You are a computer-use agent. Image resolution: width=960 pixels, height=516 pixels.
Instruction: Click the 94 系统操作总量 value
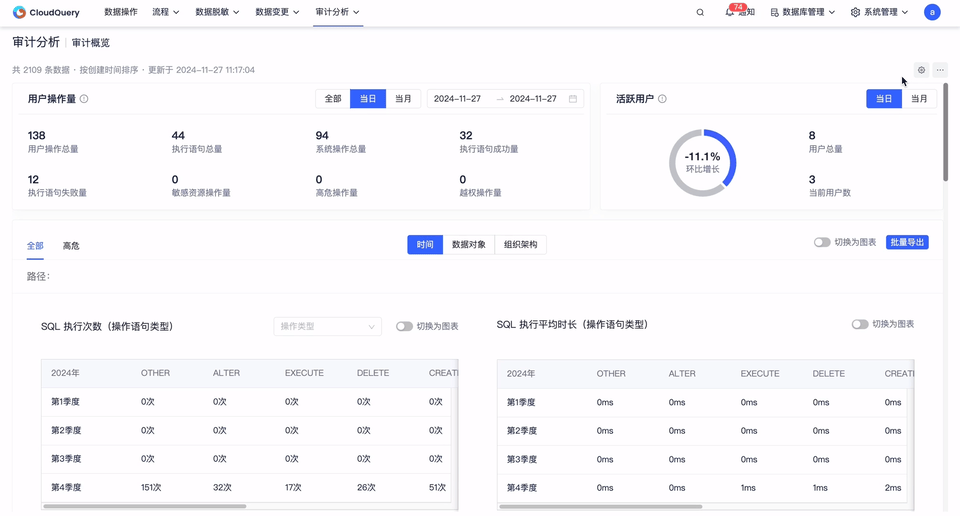[x=322, y=135]
